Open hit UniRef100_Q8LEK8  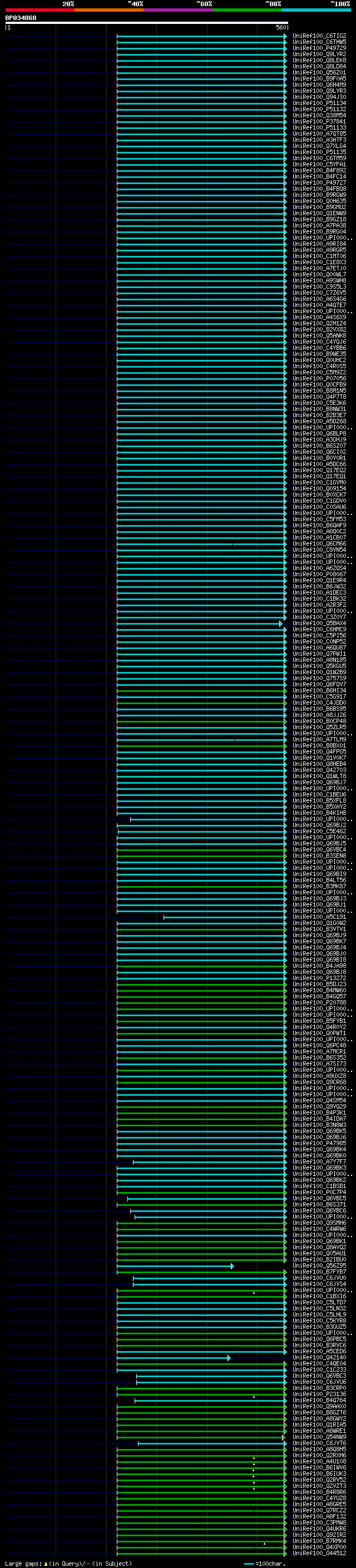click(319, 60)
